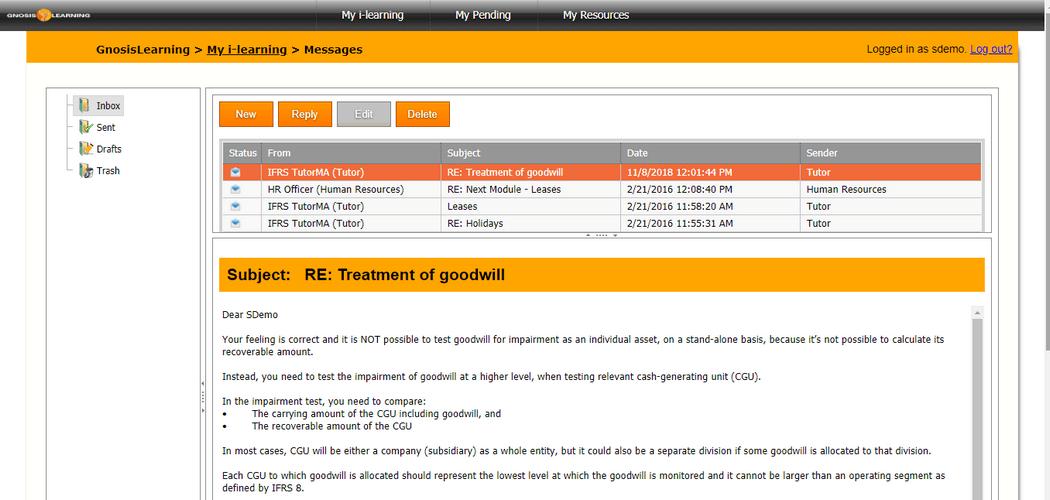This screenshot has height=500, width=1050.
Task: Click the 'Dear SDemo' greeting text
Action: [x=250, y=314]
